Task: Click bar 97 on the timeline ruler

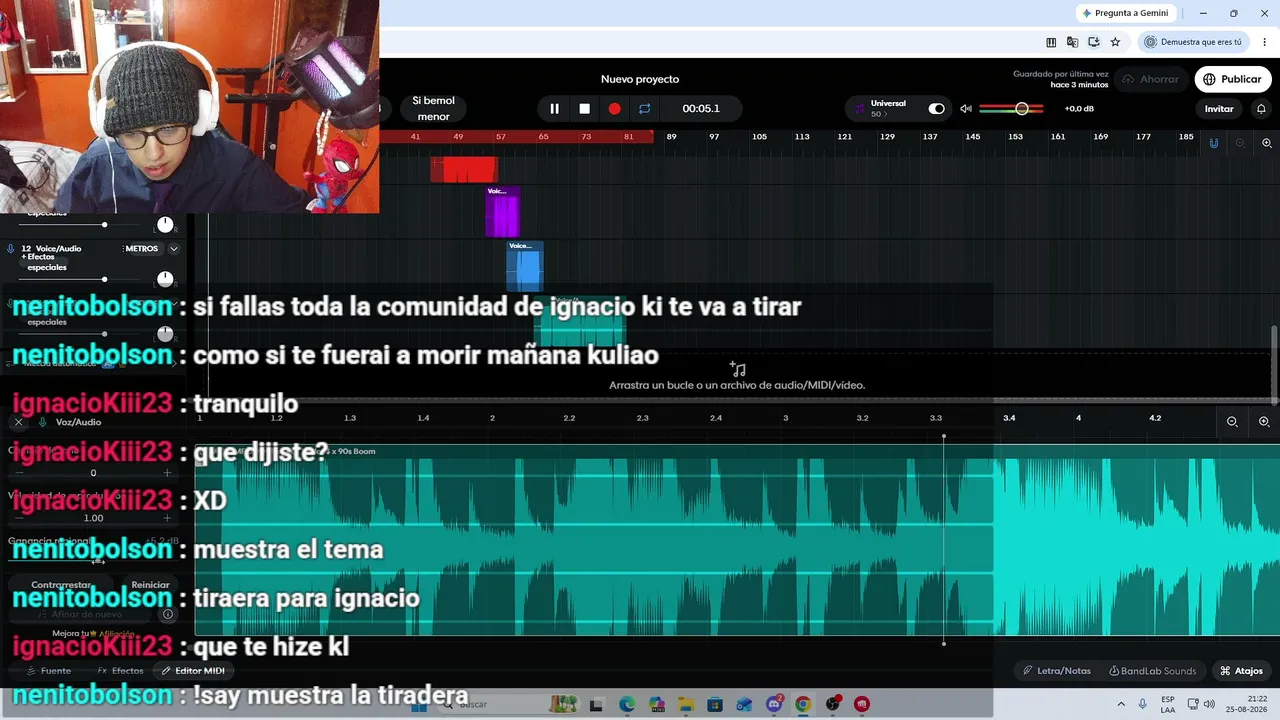Action: (x=714, y=137)
